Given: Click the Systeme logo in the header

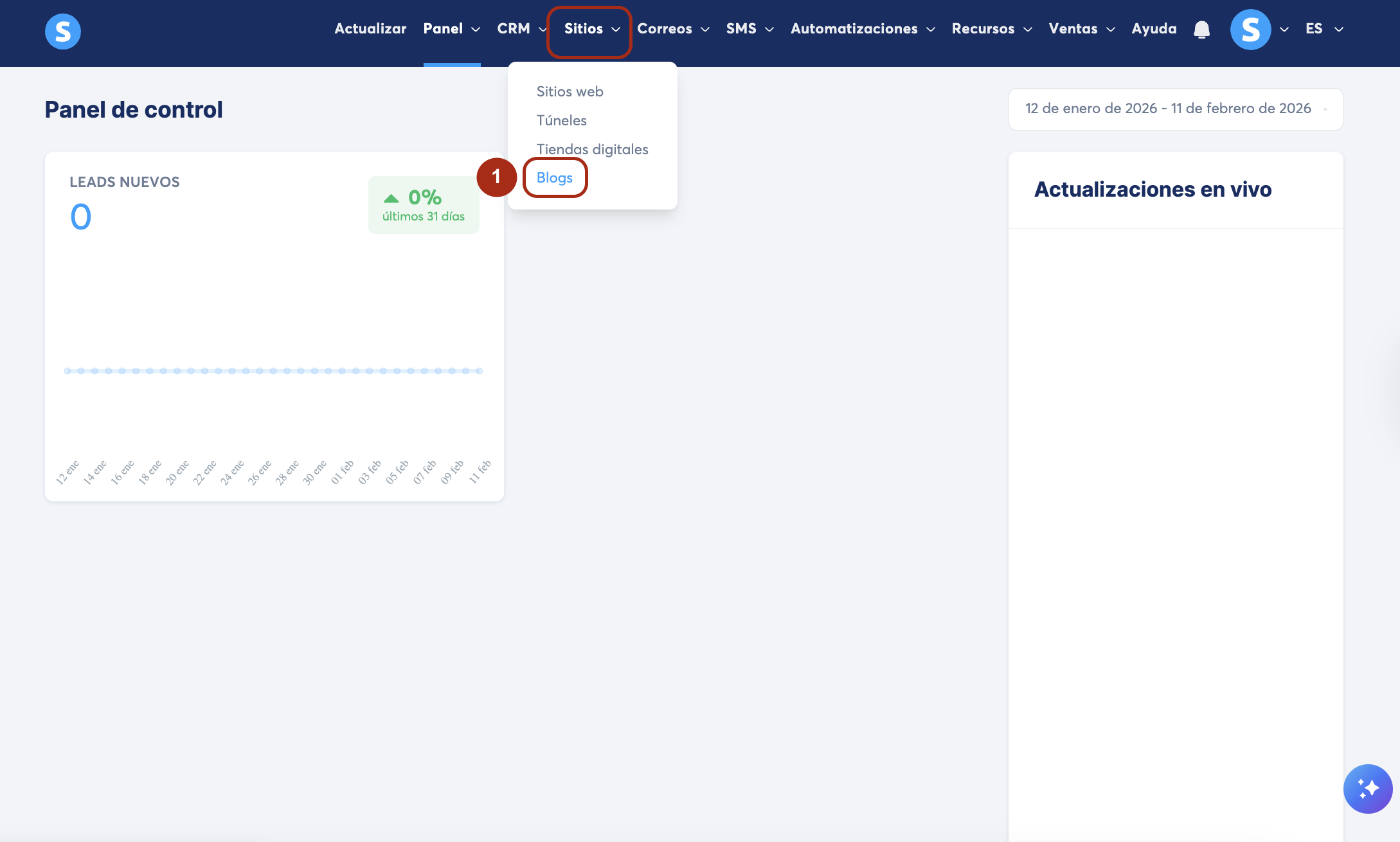Looking at the screenshot, I should pyautogui.click(x=62, y=31).
